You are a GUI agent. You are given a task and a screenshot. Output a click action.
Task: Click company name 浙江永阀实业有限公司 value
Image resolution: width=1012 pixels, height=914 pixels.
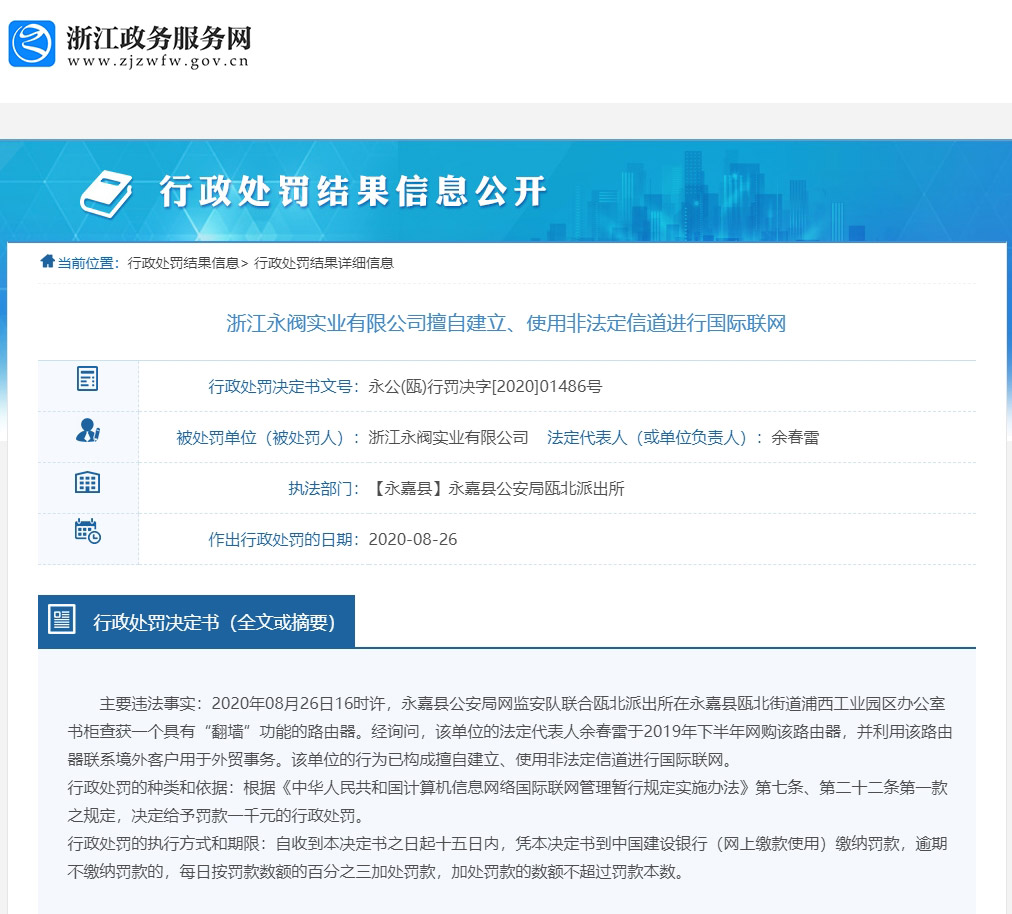tap(448, 437)
